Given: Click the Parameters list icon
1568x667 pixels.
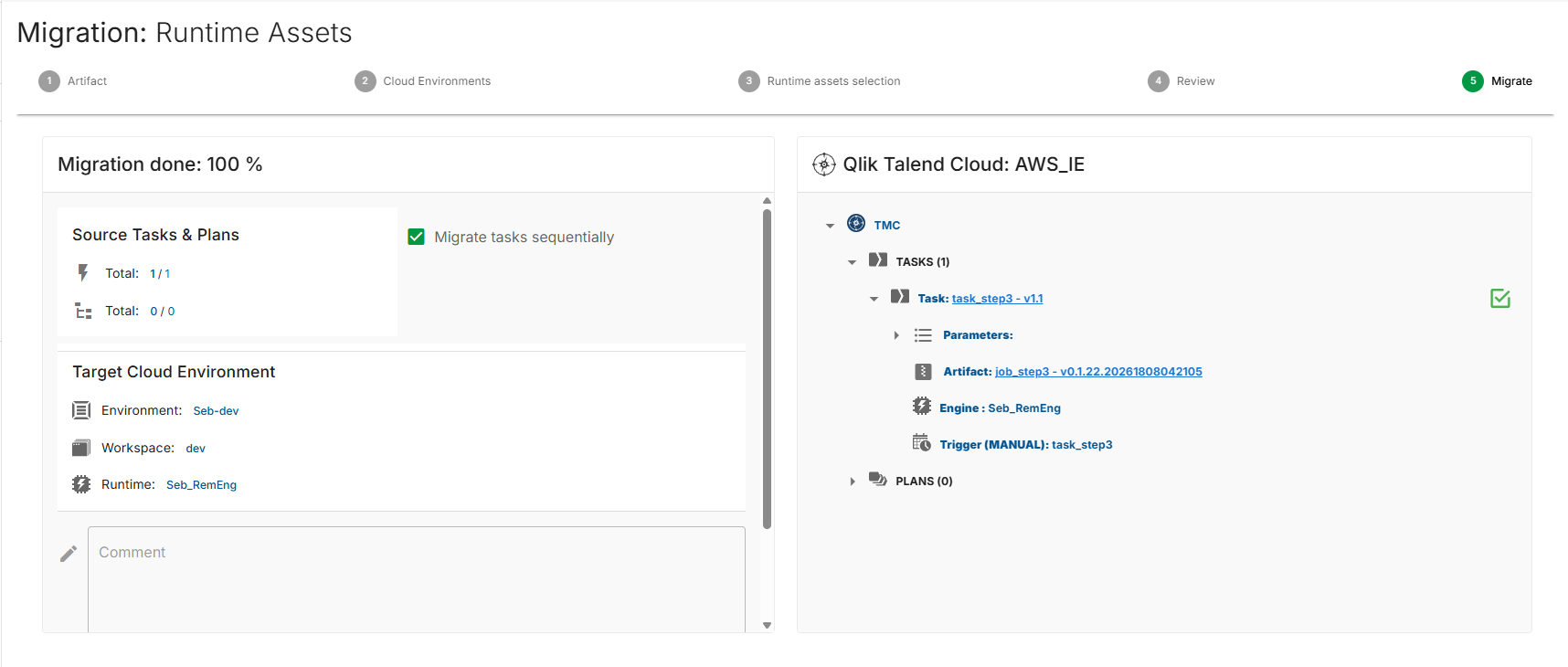Looking at the screenshot, I should tap(923, 335).
